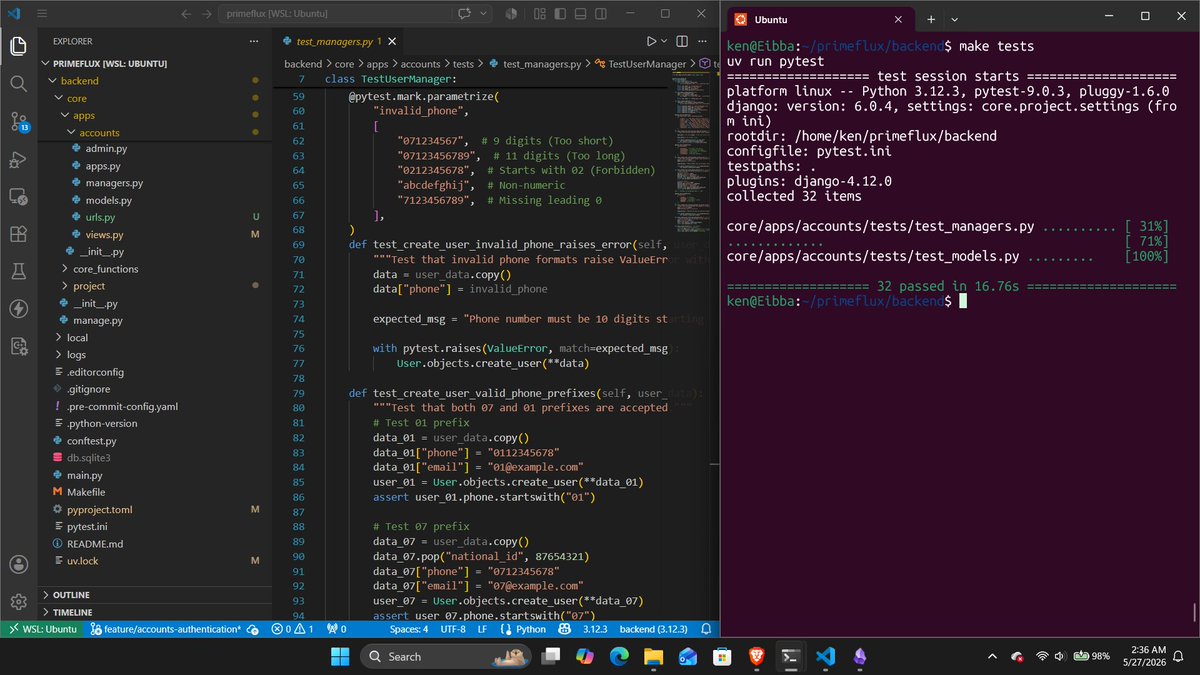Run Python file with the play button
Screen dimensions: 1200x675
[651, 41]
